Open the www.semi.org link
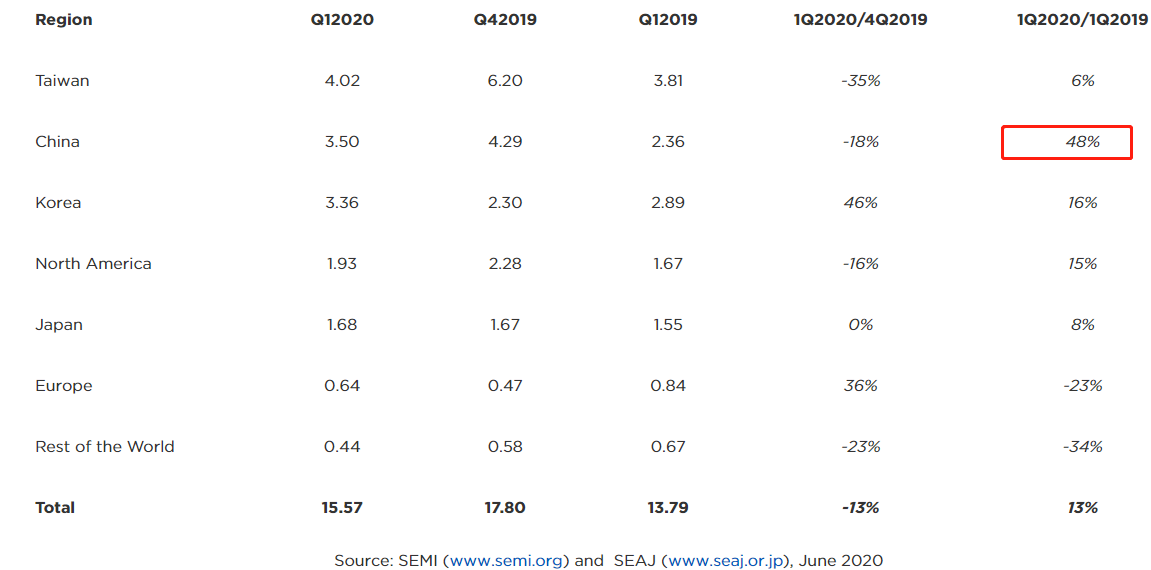Screen dimensions: 1151x570 (504, 560)
